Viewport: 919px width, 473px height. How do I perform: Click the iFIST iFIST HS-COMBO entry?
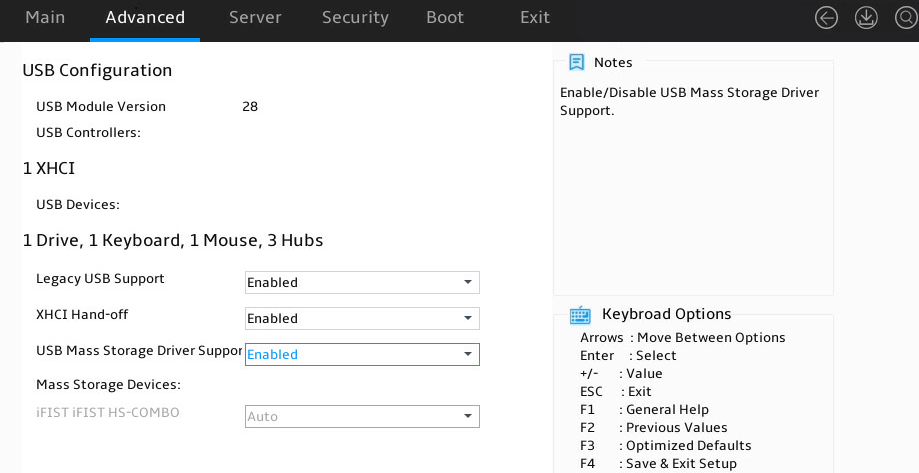tap(108, 412)
